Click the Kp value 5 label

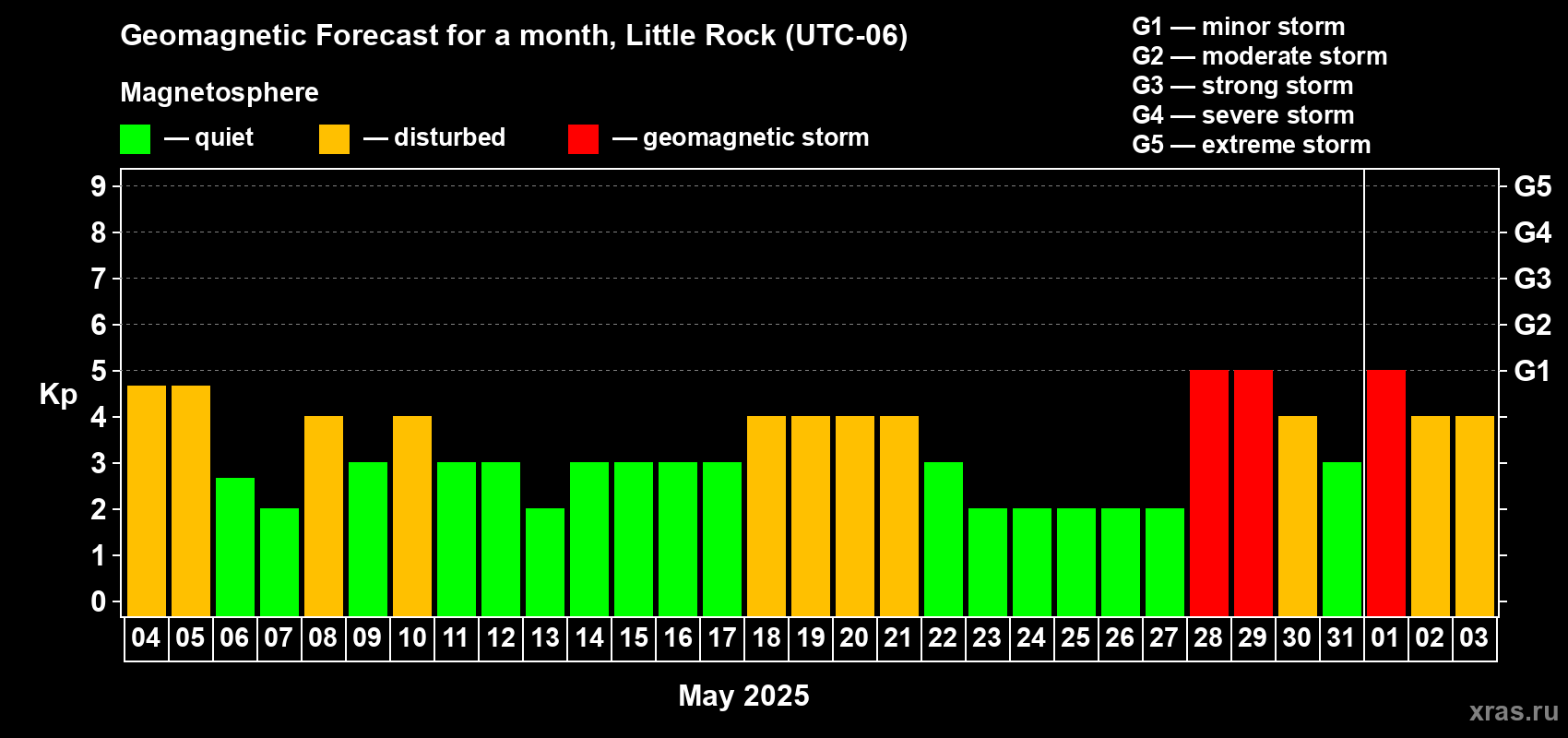(99, 371)
